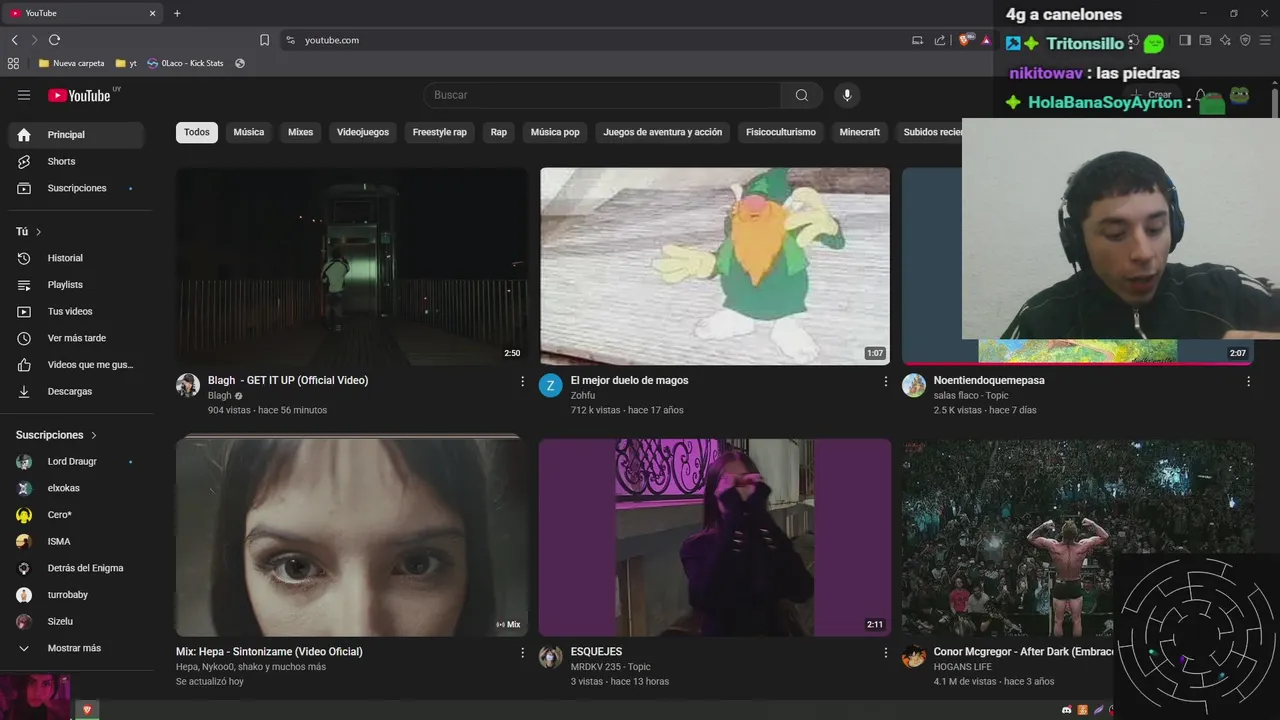
Task: Expand Mostrar más subscriptions
Action: [x=76, y=648]
